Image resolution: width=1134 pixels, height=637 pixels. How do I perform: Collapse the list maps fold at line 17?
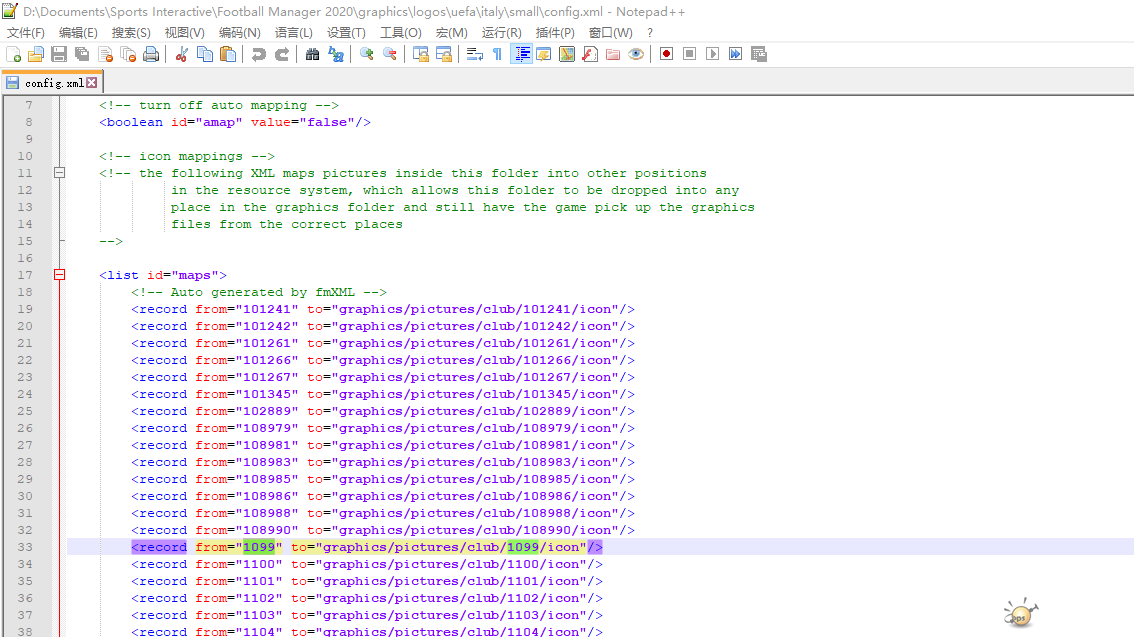(x=59, y=275)
